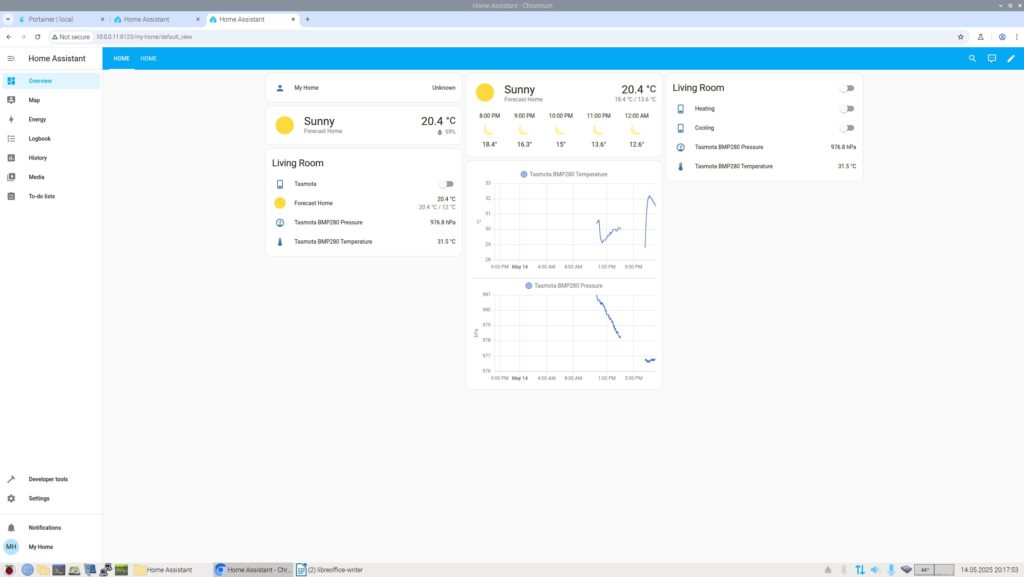Image resolution: width=1024 pixels, height=577 pixels.
Task: Open Settings in the Home Assistant sidebar
Action: (x=51, y=499)
